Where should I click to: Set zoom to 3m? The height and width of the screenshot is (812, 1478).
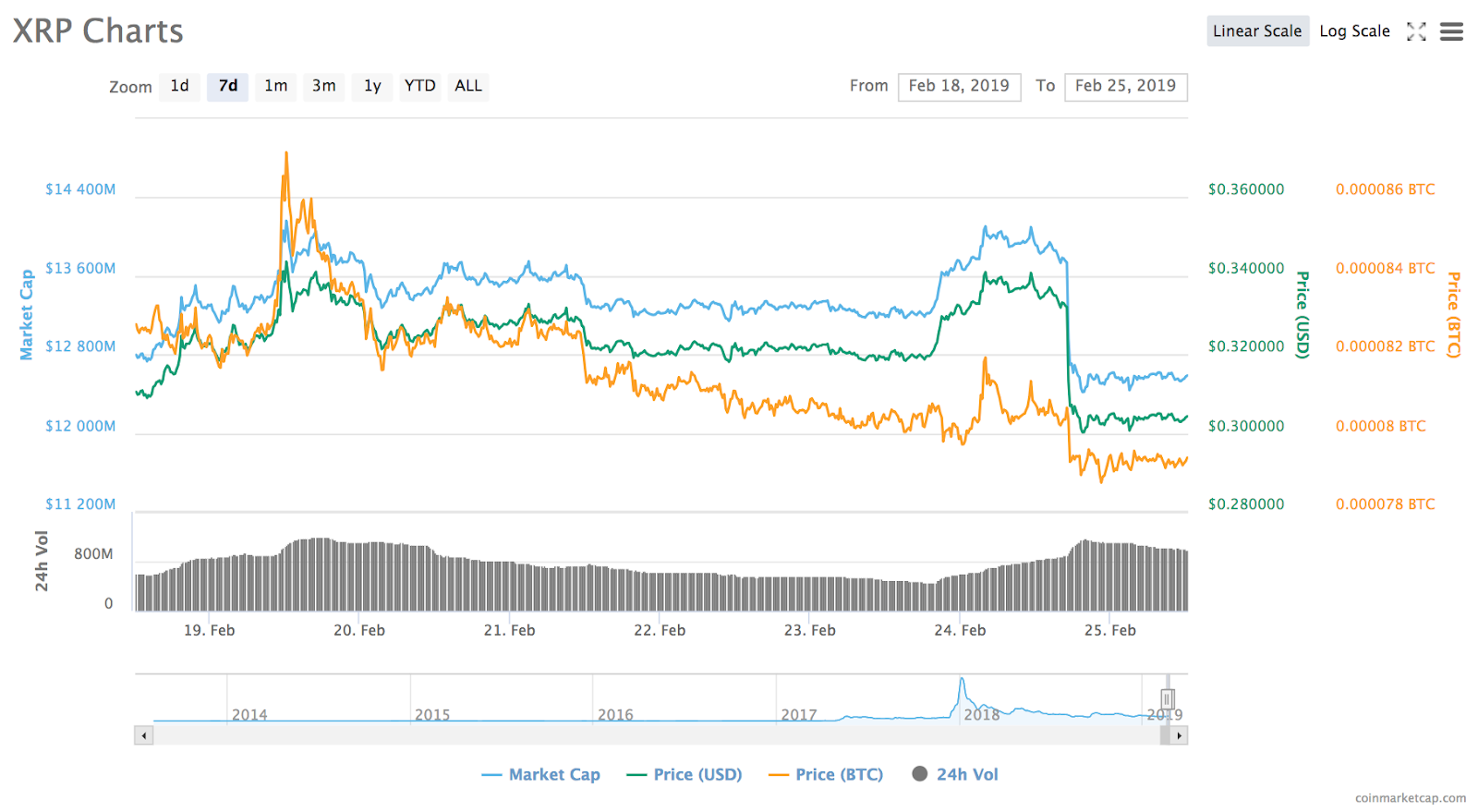[x=324, y=86]
